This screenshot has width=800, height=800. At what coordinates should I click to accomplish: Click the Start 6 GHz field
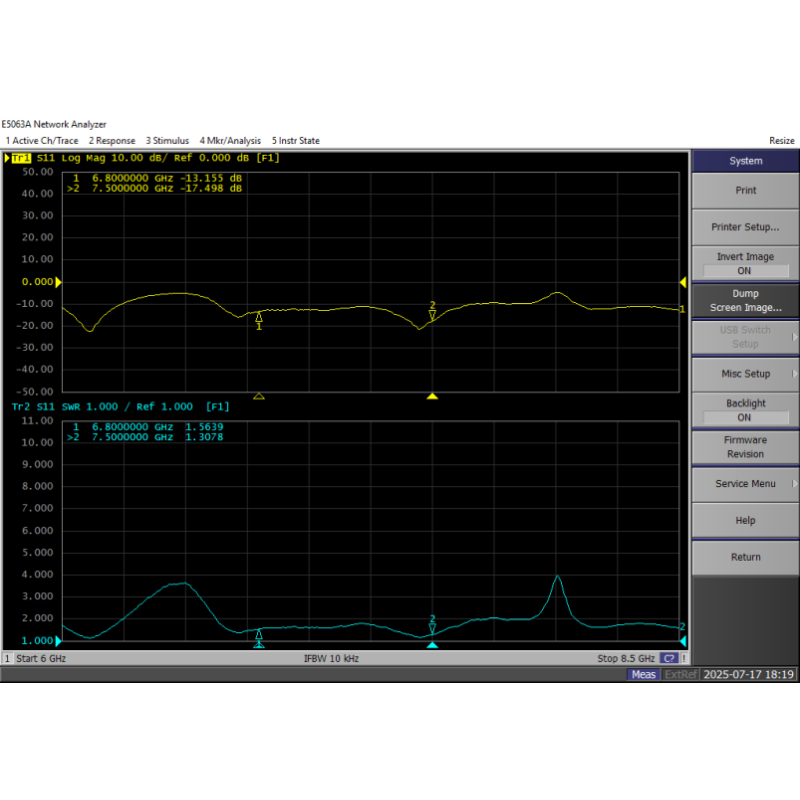coord(41,658)
